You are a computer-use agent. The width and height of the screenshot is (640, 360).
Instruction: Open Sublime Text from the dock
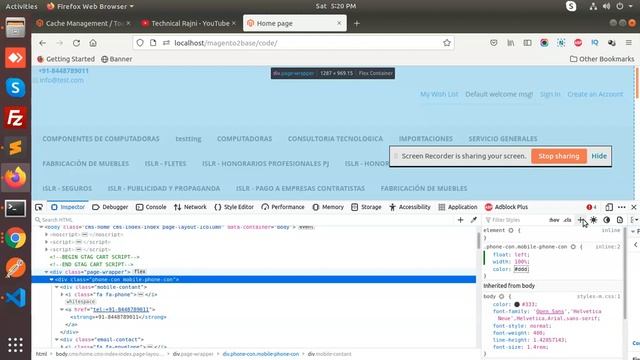(16, 148)
